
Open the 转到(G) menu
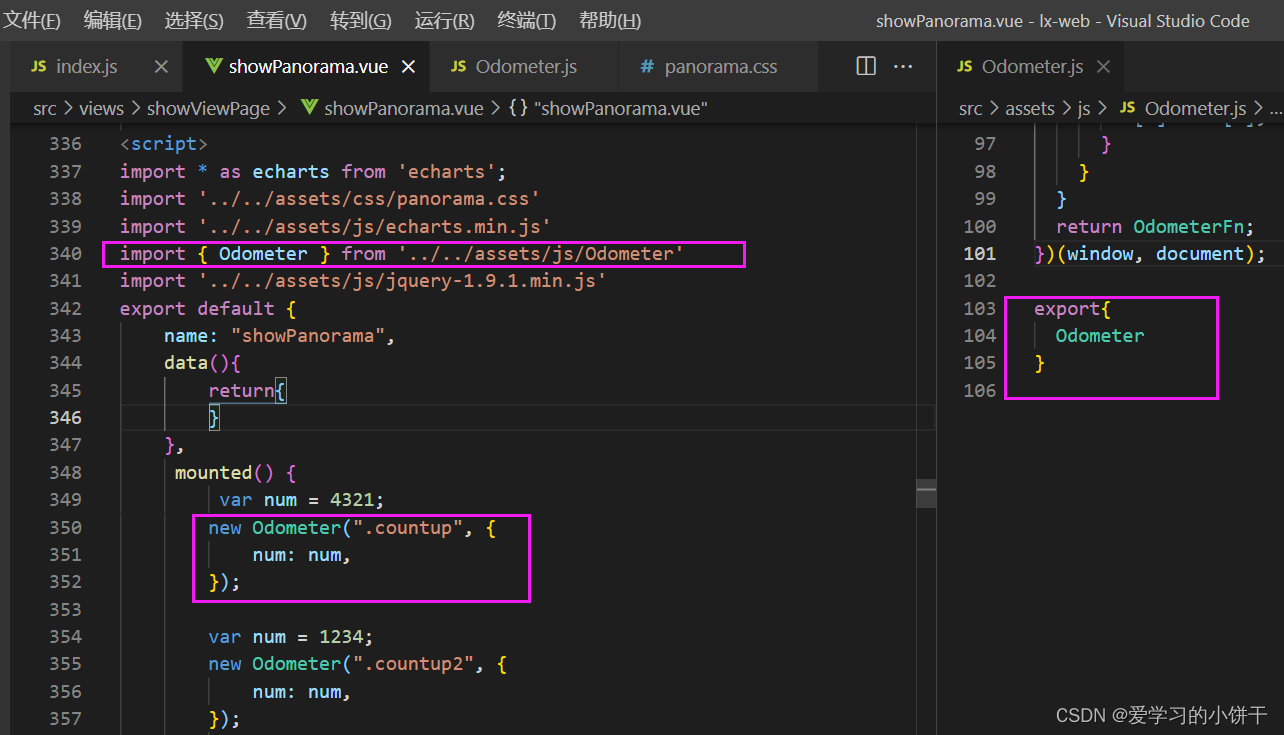click(361, 20)
